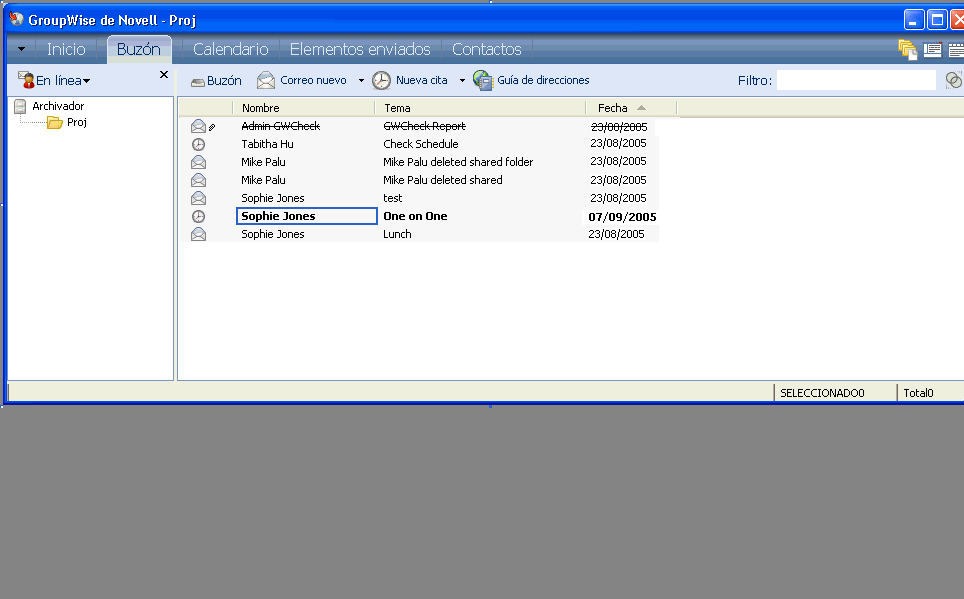Select the Tabitha Hu sender name
Screen dimensions: 964x599
coord(267,144)
